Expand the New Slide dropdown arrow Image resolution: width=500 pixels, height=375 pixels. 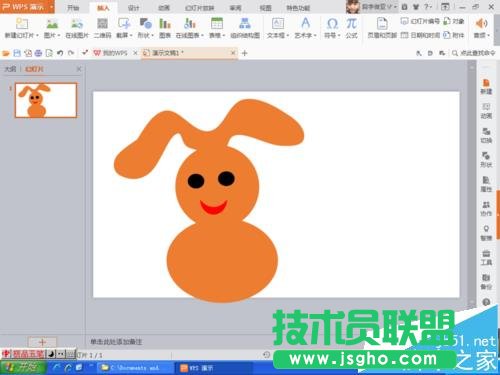pos(37,35)
